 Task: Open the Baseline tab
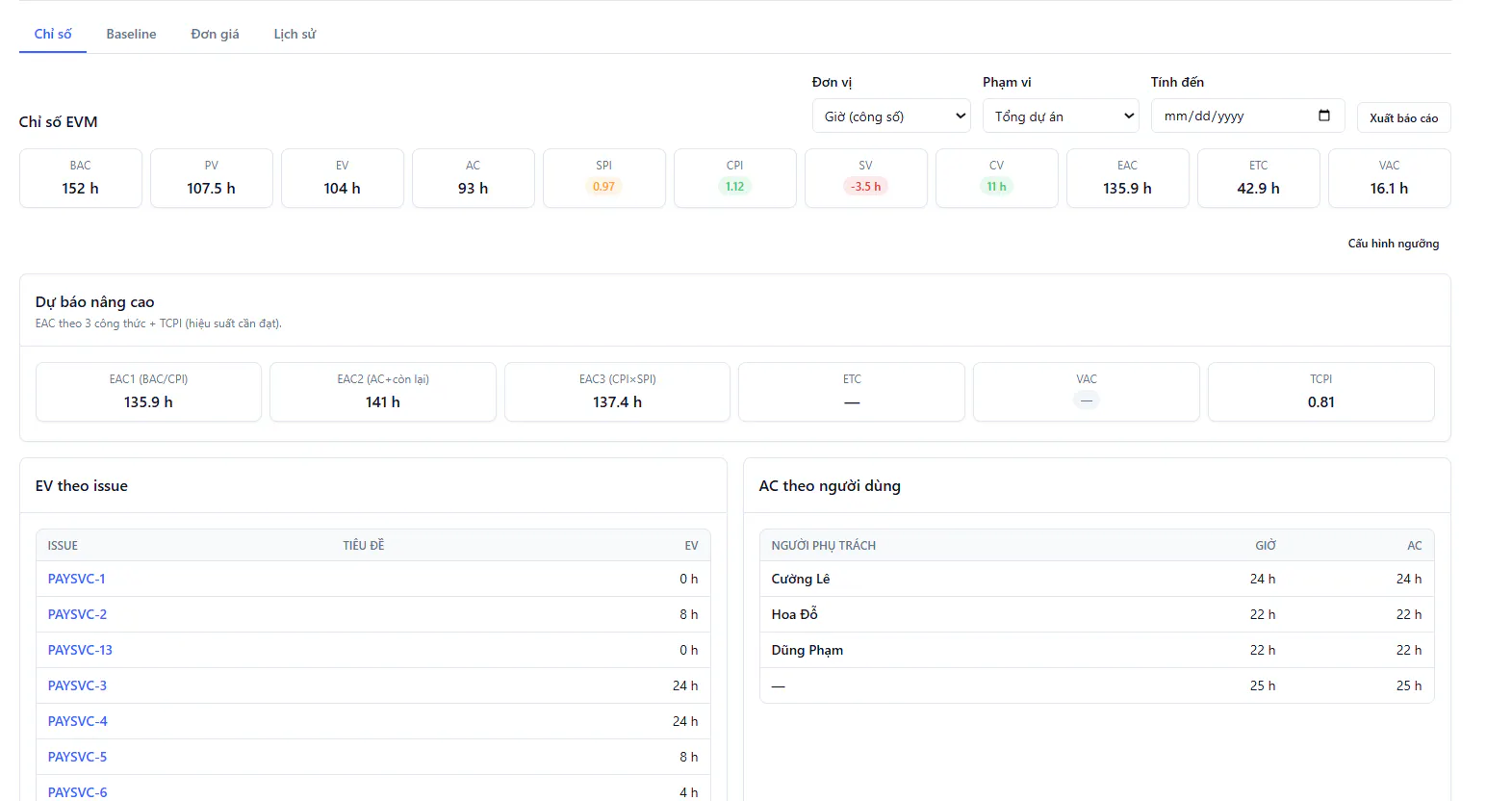point(131,34)
